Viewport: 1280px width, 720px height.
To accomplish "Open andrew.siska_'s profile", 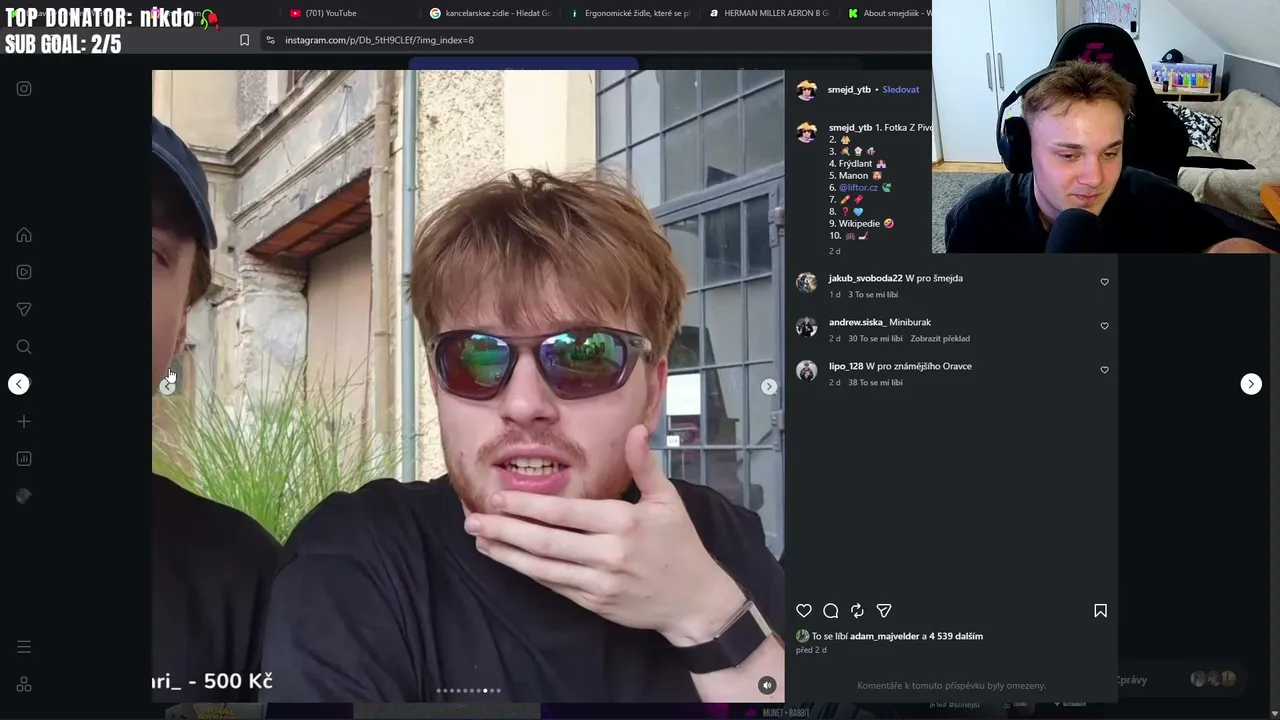I will point(857,322).
